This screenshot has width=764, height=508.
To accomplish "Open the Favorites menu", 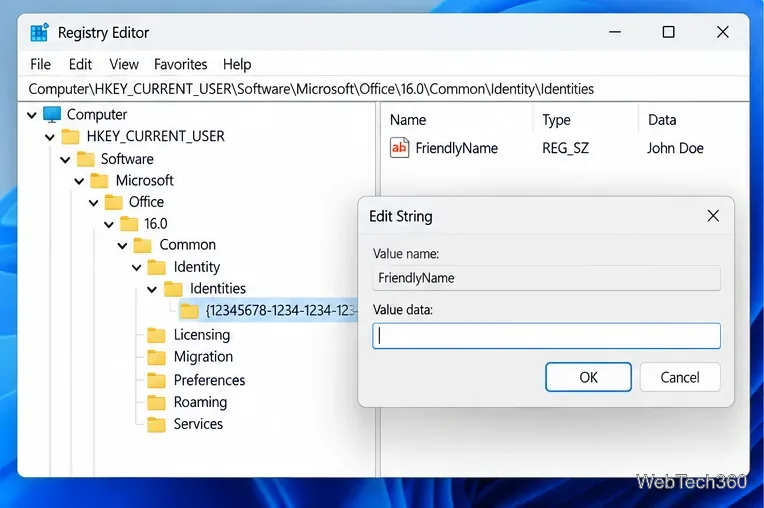I will [181, 64].
